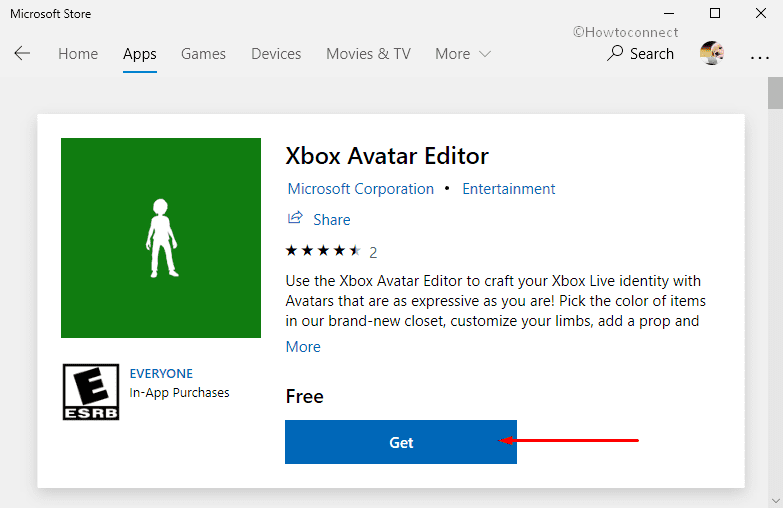783x508 pixels.
Task: Open the user profile picture menu
Action: 712,53
